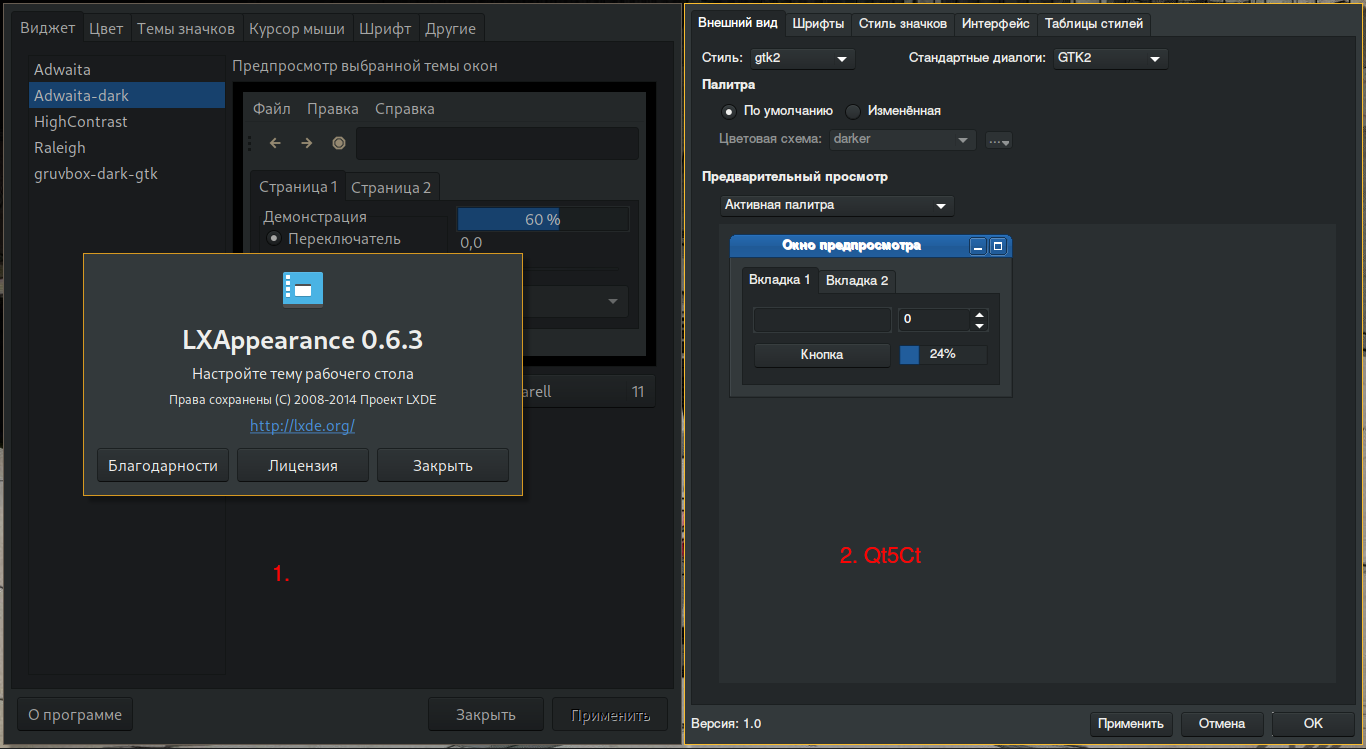Open the combo box in the LXAppearance preview

[x=575, y=301]
